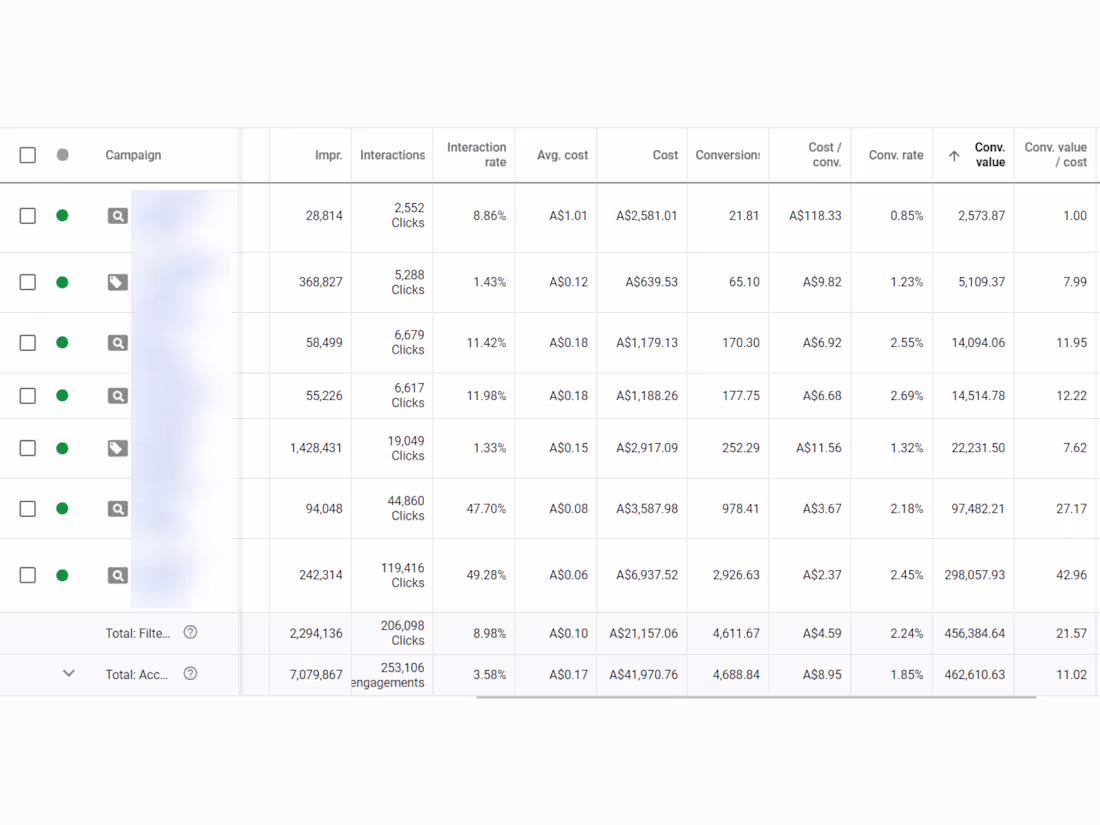Image resolution: width=1100 pixels, height=825 pixels.
Task: Click Total: Acc... row label
Action: point(137,674)
